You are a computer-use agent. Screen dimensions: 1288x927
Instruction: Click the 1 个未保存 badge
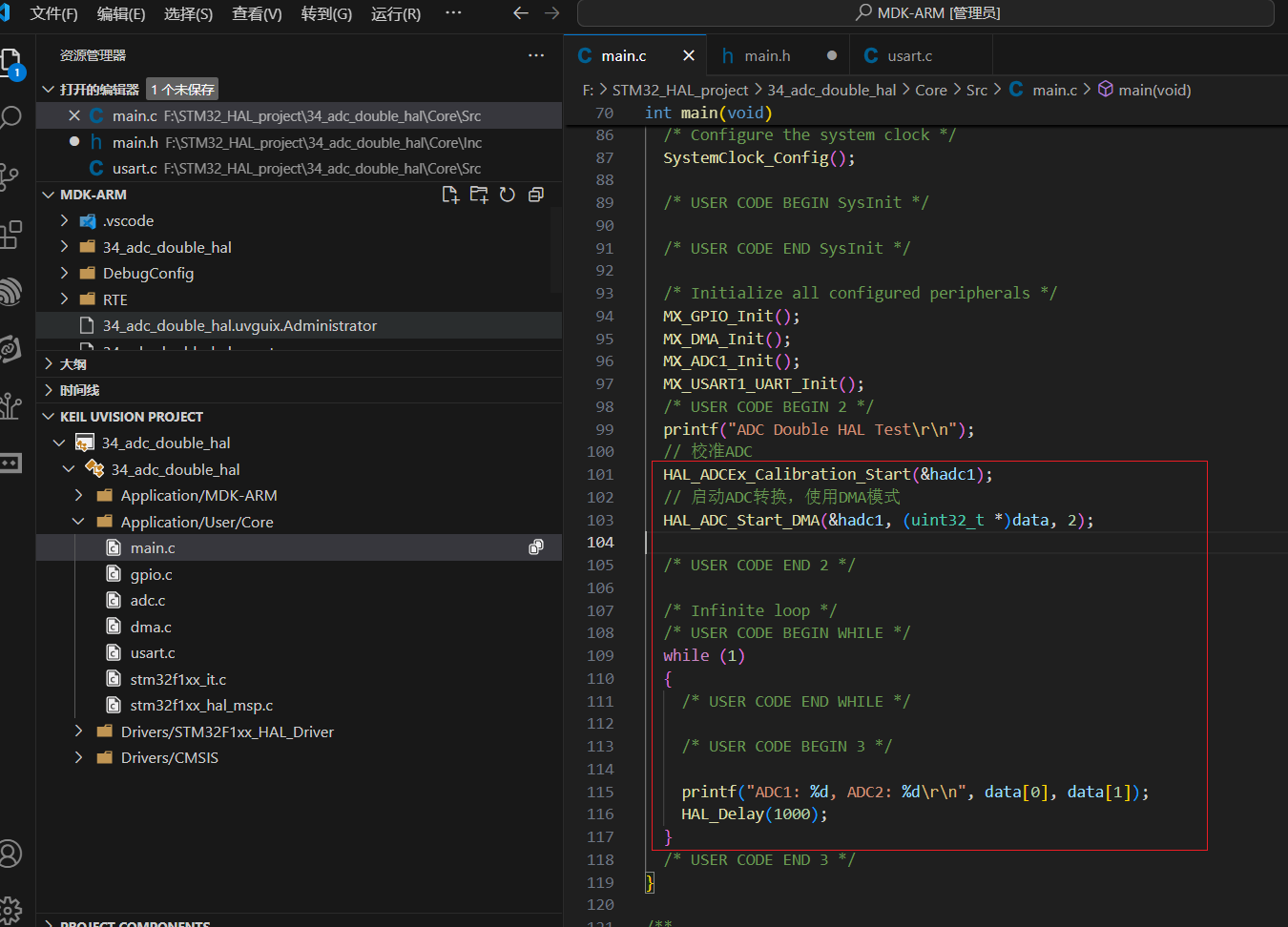182,90
